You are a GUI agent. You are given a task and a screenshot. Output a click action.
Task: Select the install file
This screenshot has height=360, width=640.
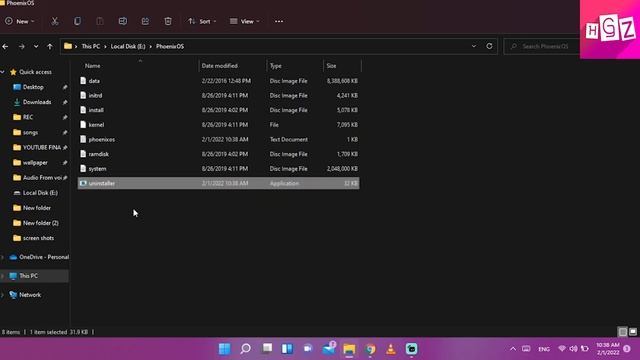(219, 110)
